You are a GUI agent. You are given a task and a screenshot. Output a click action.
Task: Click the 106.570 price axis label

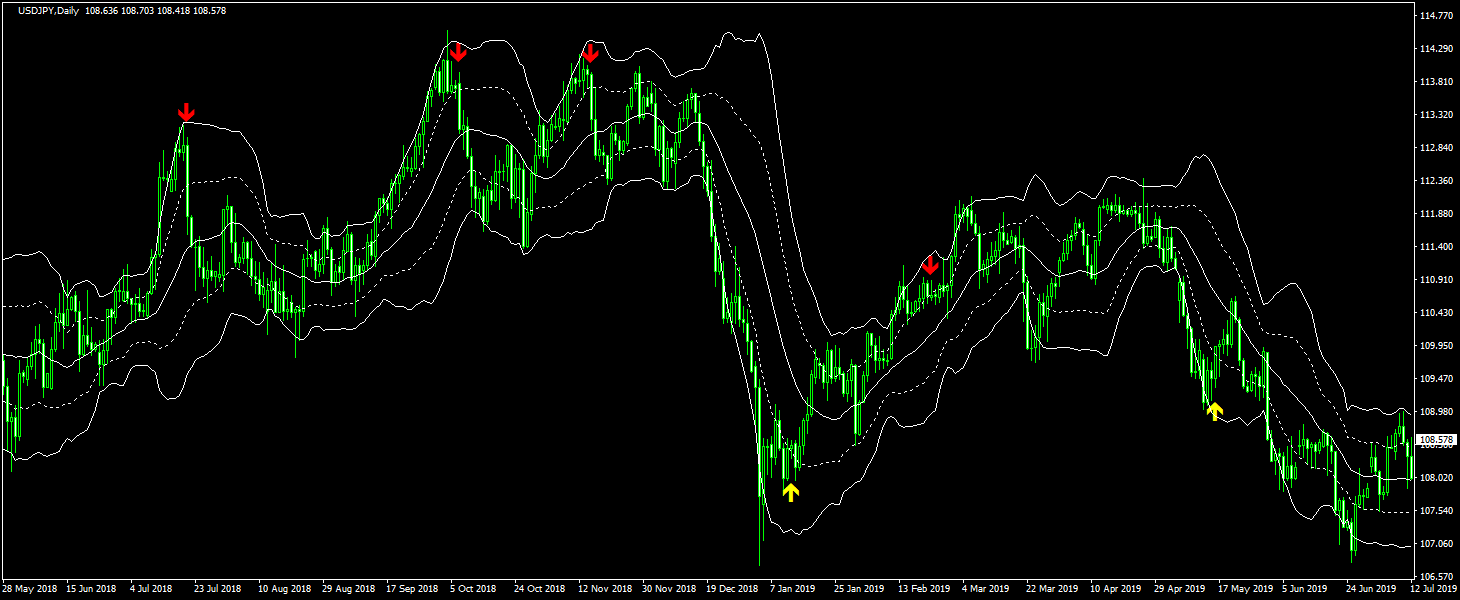click(1436, 577)
